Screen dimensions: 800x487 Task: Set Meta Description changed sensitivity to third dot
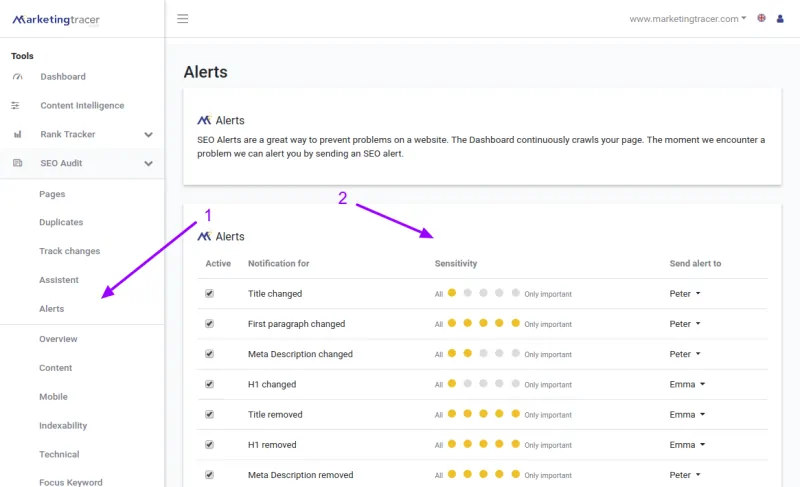483,353
